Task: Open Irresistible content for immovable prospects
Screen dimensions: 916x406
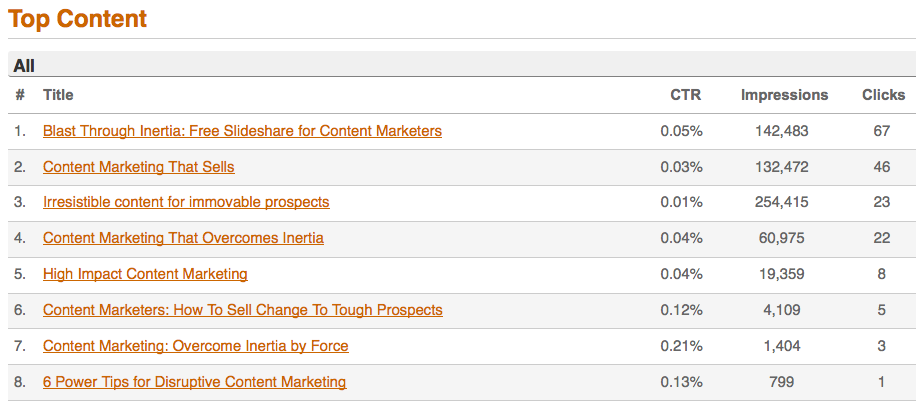Action: click(186, 202)
